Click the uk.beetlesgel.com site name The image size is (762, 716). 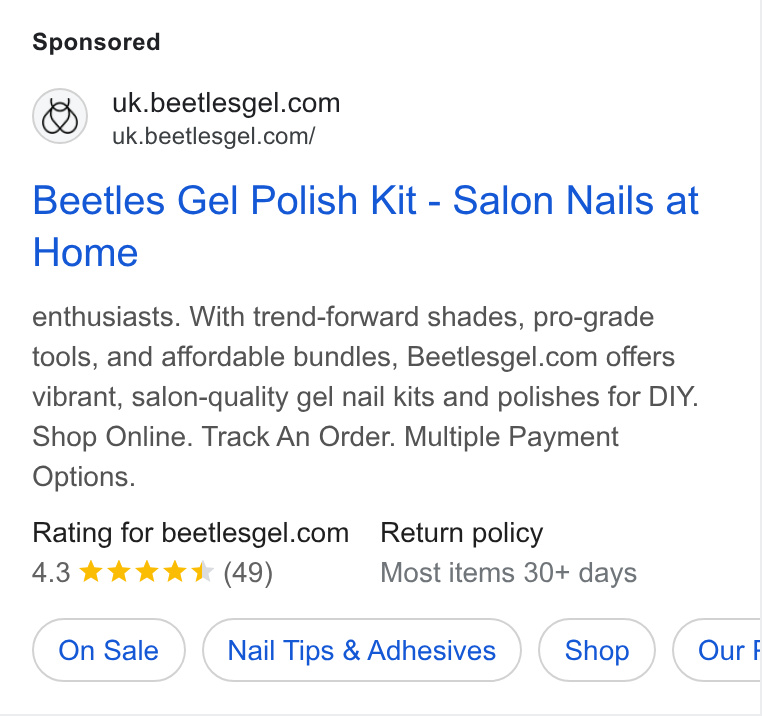click(x=226, y=103)
